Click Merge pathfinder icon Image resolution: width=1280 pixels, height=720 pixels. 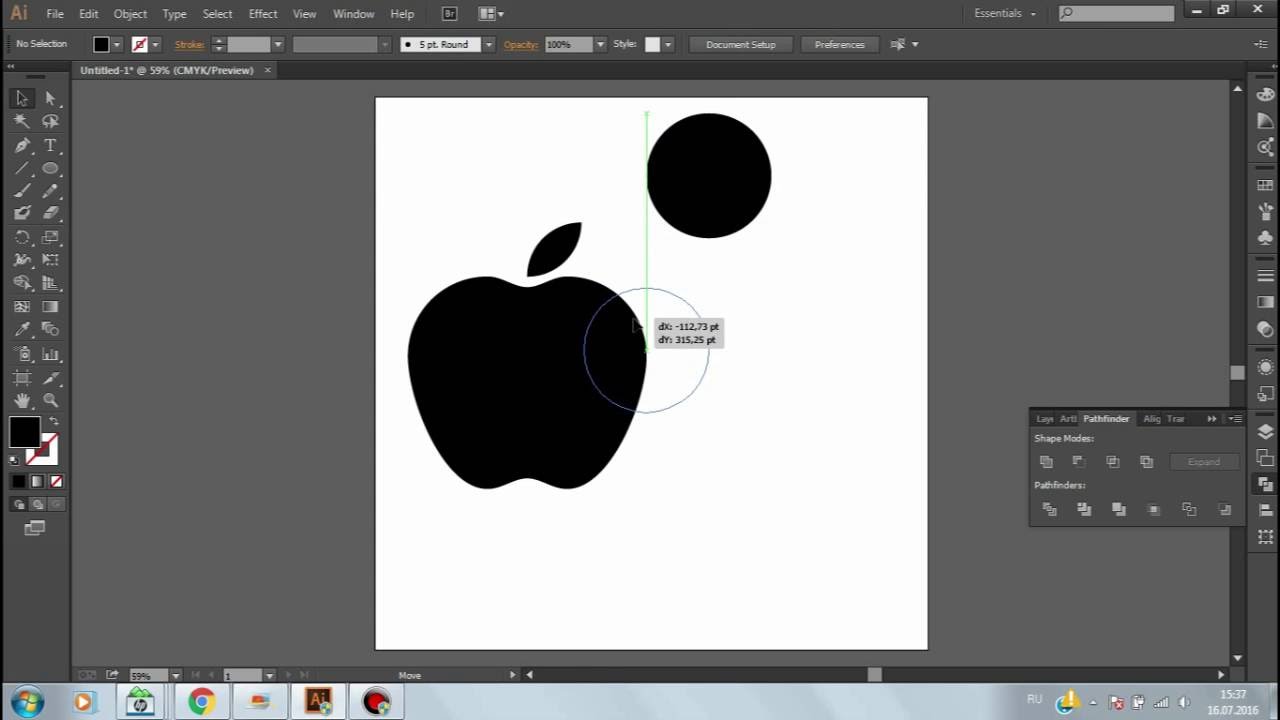(x=1119, y=509)
